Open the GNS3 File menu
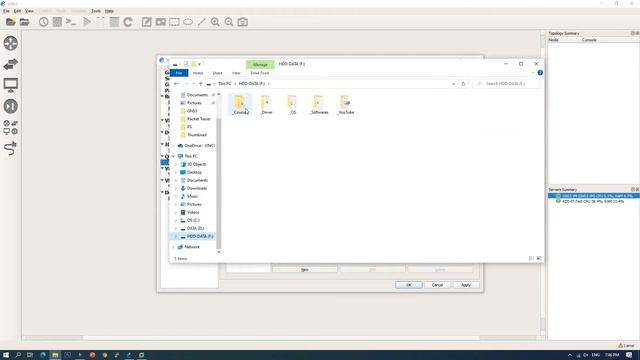The height and width of the screenshot is (360, 640). click(6, 11)
